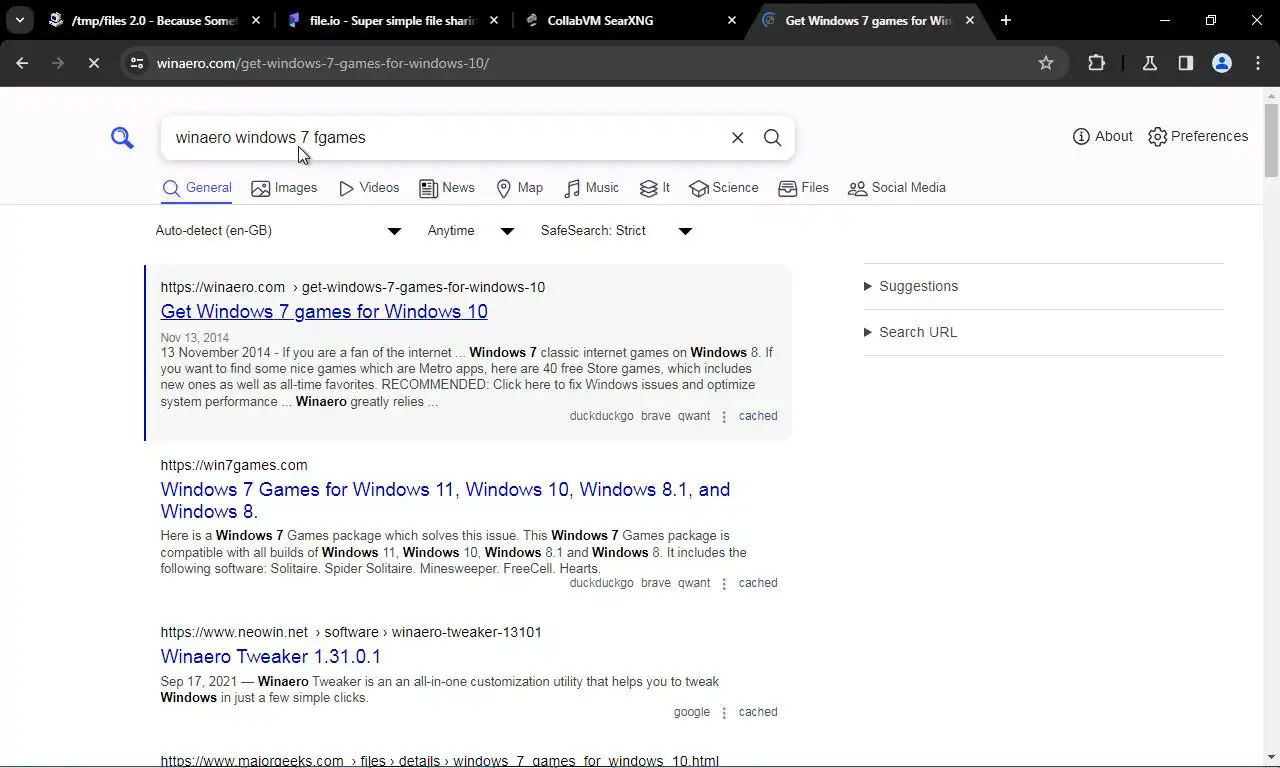Close the /tmp/files 2.0 tab
1280x768 pixels.
pos(256,20)
